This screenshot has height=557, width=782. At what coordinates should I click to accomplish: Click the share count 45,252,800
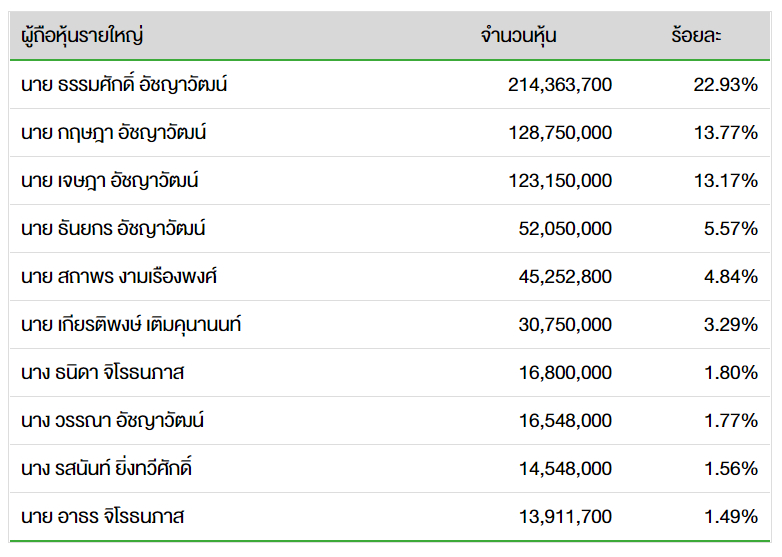[x=565, y=277]
